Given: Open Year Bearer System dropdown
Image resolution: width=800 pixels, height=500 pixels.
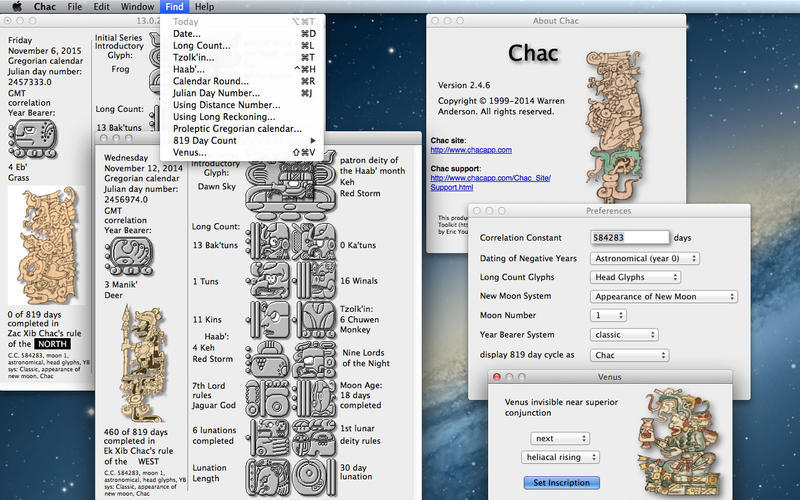Looking at the screenshot, I should pos(624,335).
